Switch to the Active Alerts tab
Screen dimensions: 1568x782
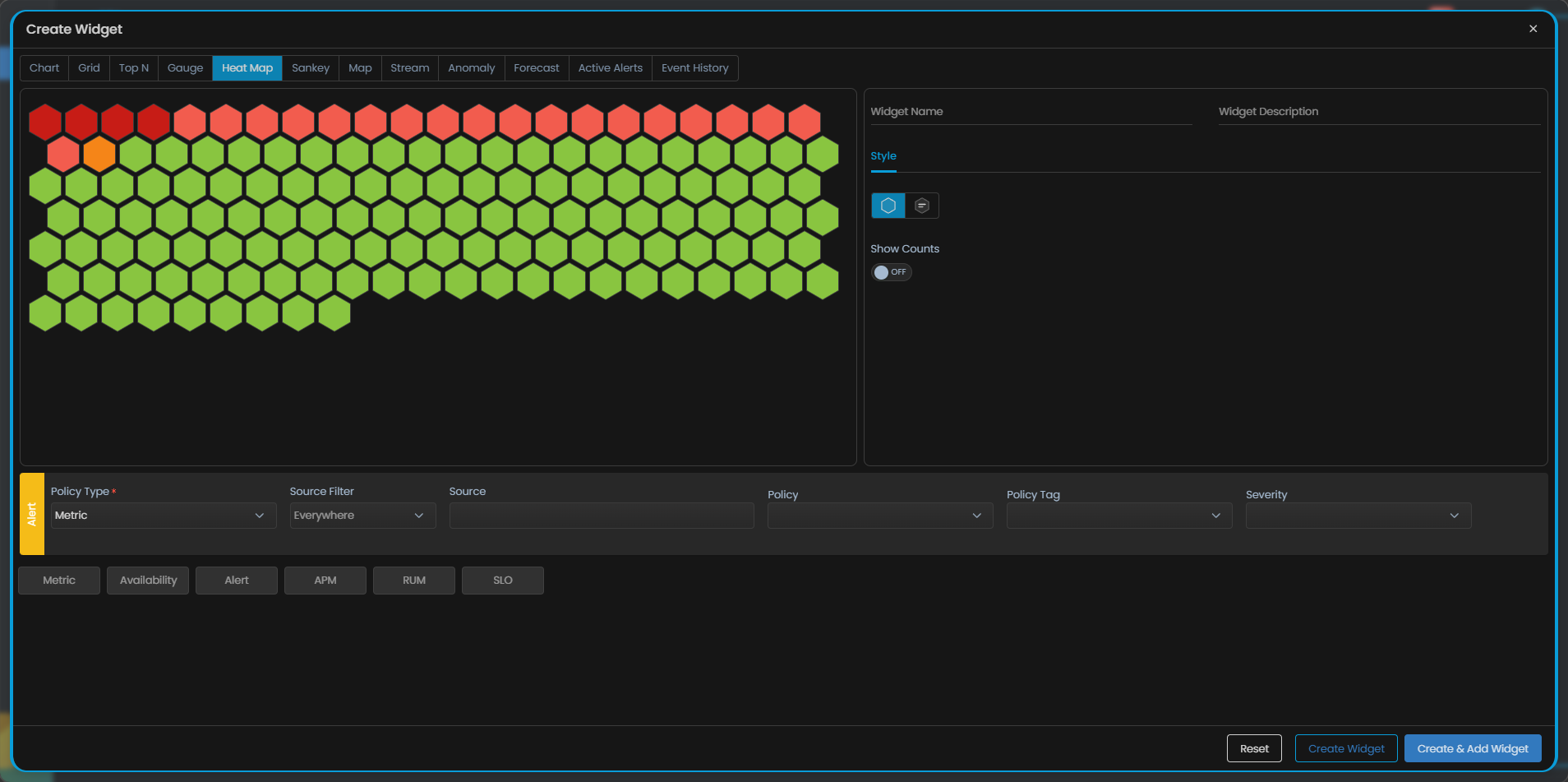click(611, 68)
